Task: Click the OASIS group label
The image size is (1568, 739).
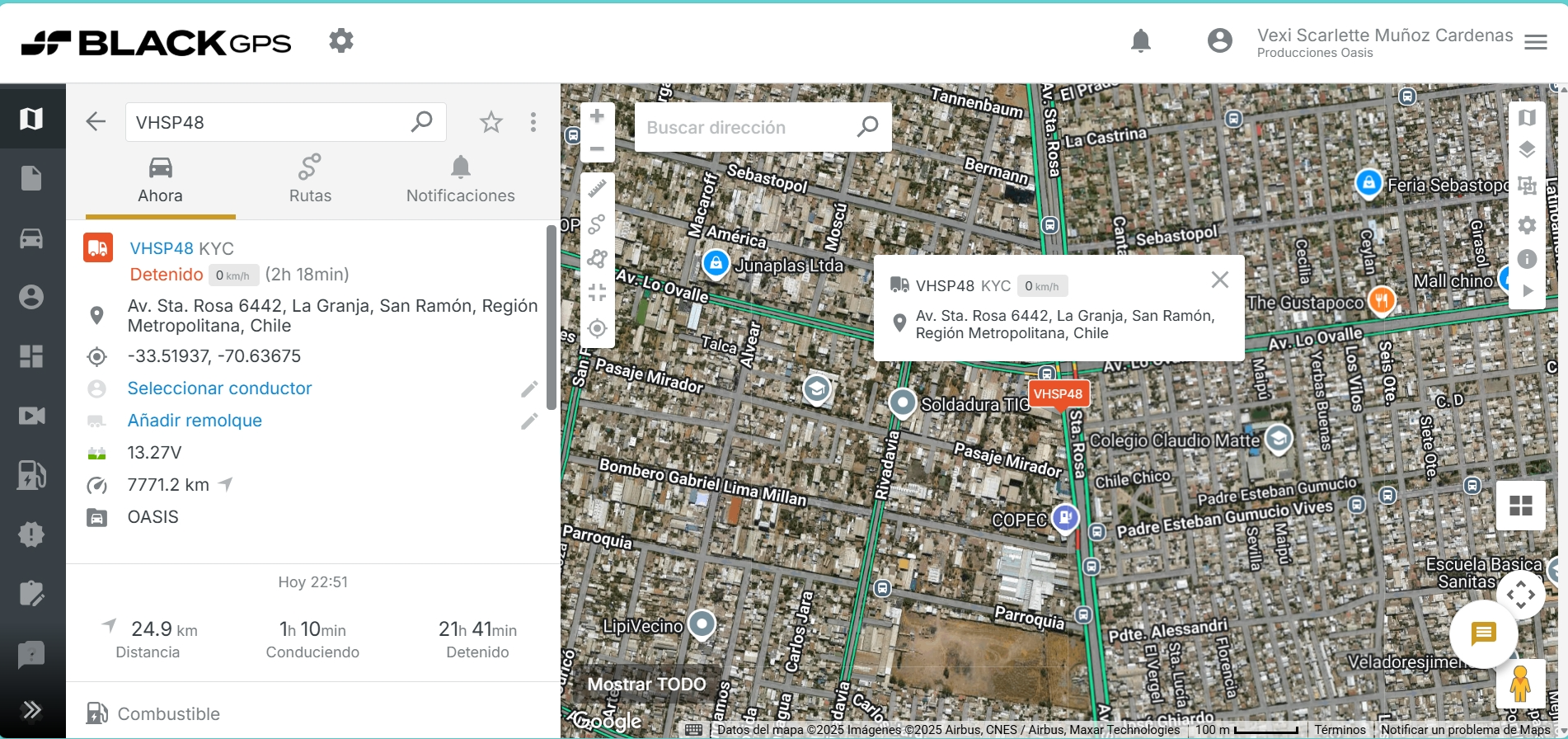Action: 153,517
